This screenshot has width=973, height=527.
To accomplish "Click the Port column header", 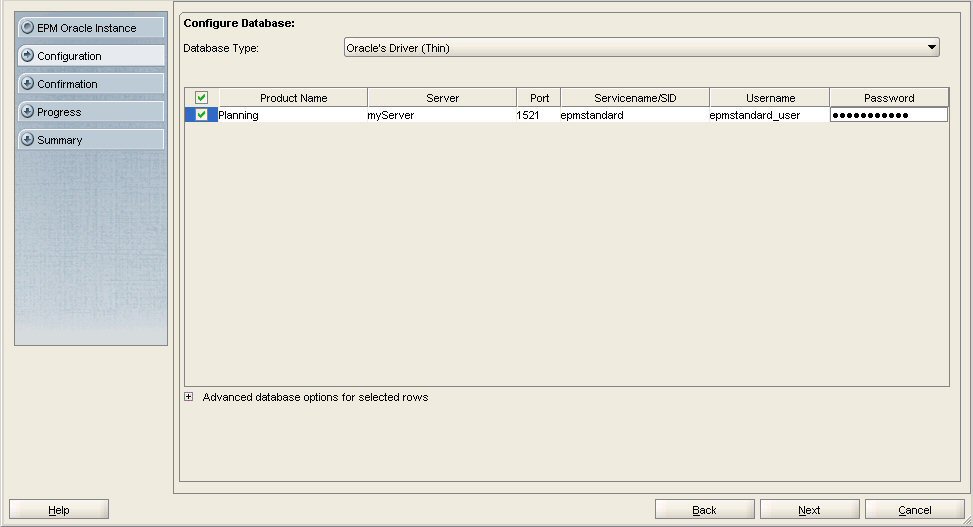I will (x=539, y=97).
